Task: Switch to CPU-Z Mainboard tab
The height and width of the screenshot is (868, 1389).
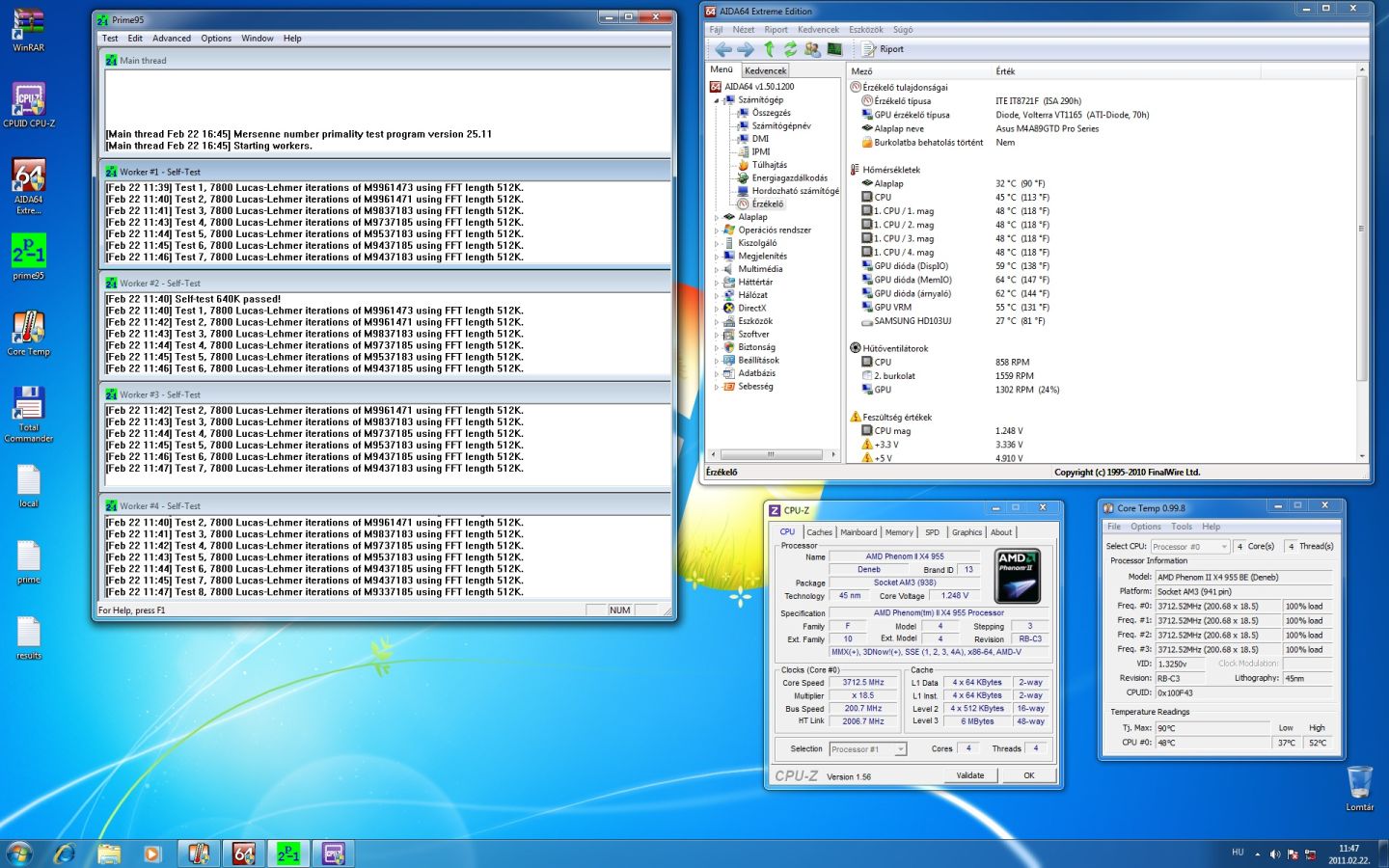Action: pos(858,532)
